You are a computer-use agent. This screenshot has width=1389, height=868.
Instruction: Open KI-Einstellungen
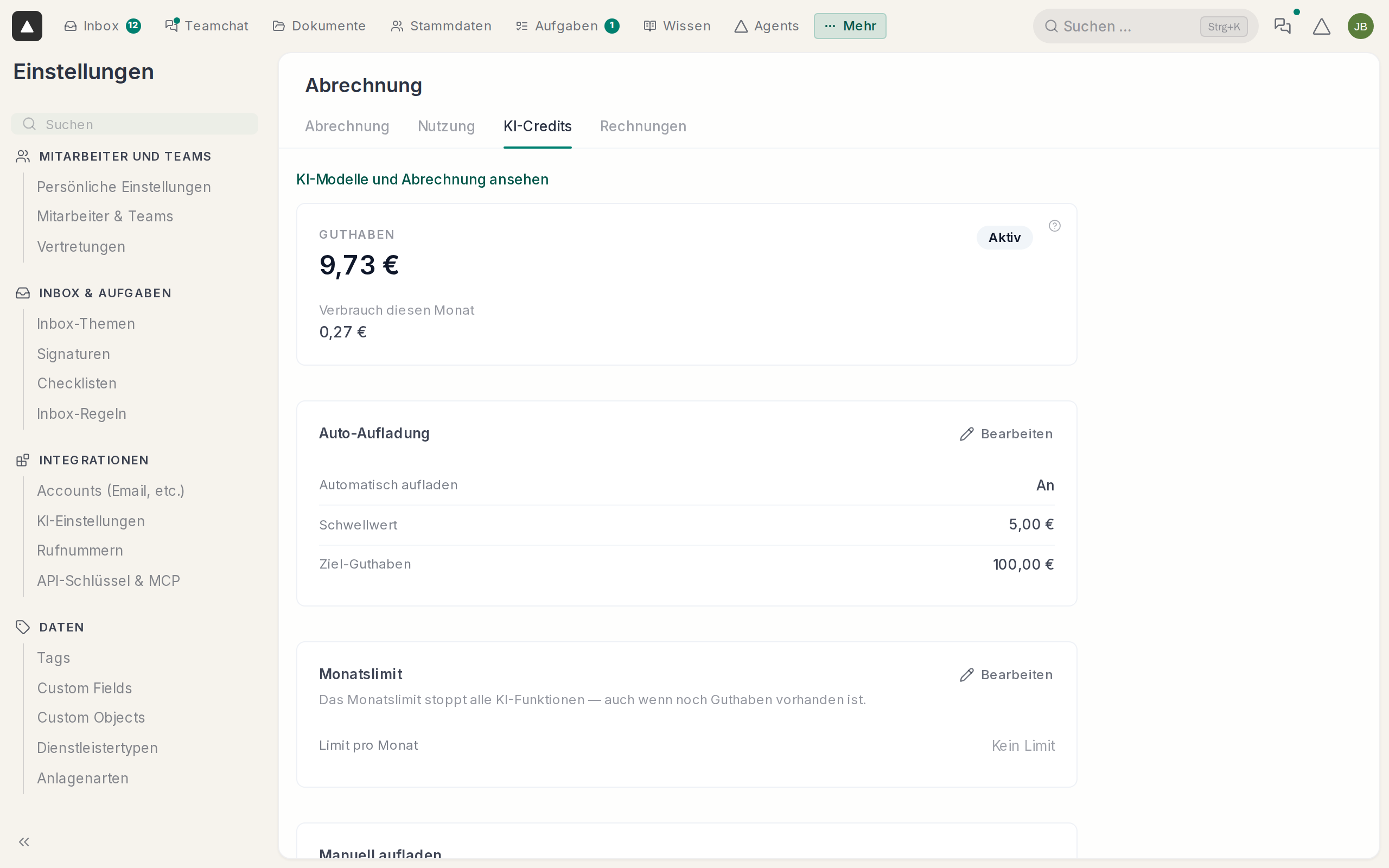91,521
